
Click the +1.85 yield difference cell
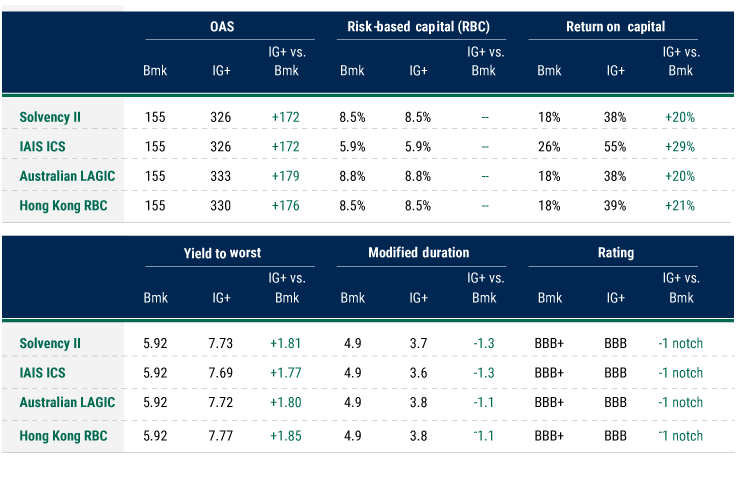(287, 436)
